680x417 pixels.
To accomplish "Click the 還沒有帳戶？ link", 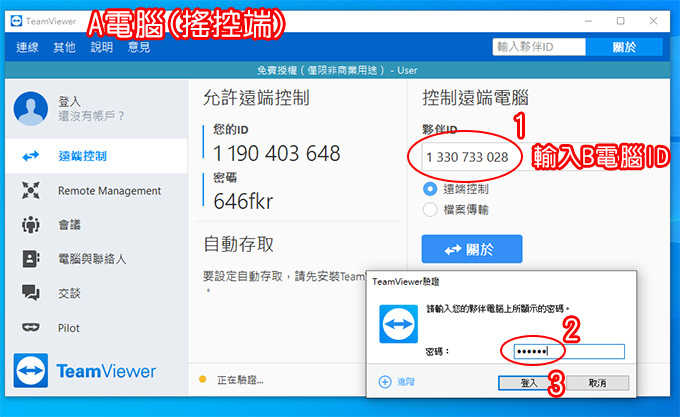I will coord(91,116).
